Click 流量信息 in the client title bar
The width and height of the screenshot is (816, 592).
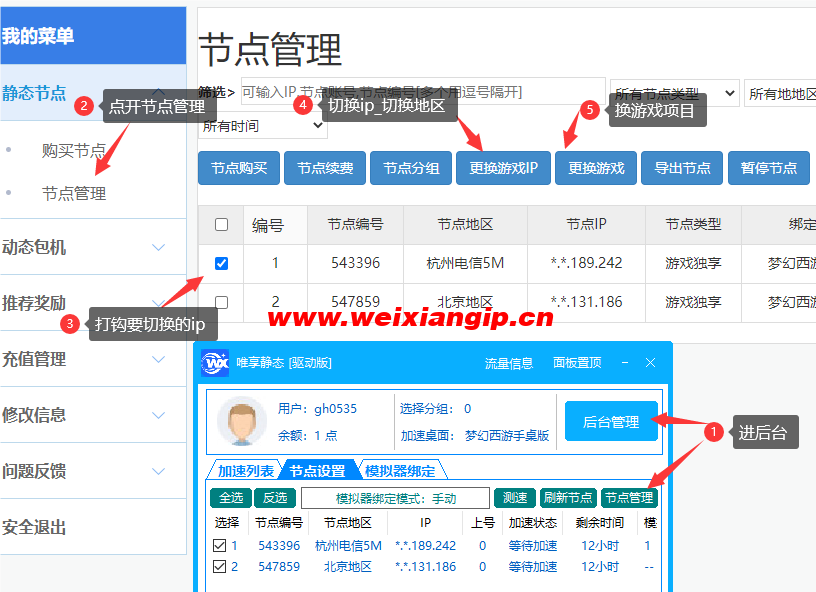(x=508, y=363)
